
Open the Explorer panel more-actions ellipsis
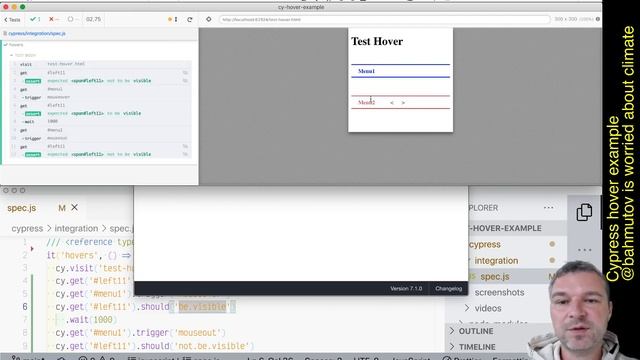tap(549, 208)
